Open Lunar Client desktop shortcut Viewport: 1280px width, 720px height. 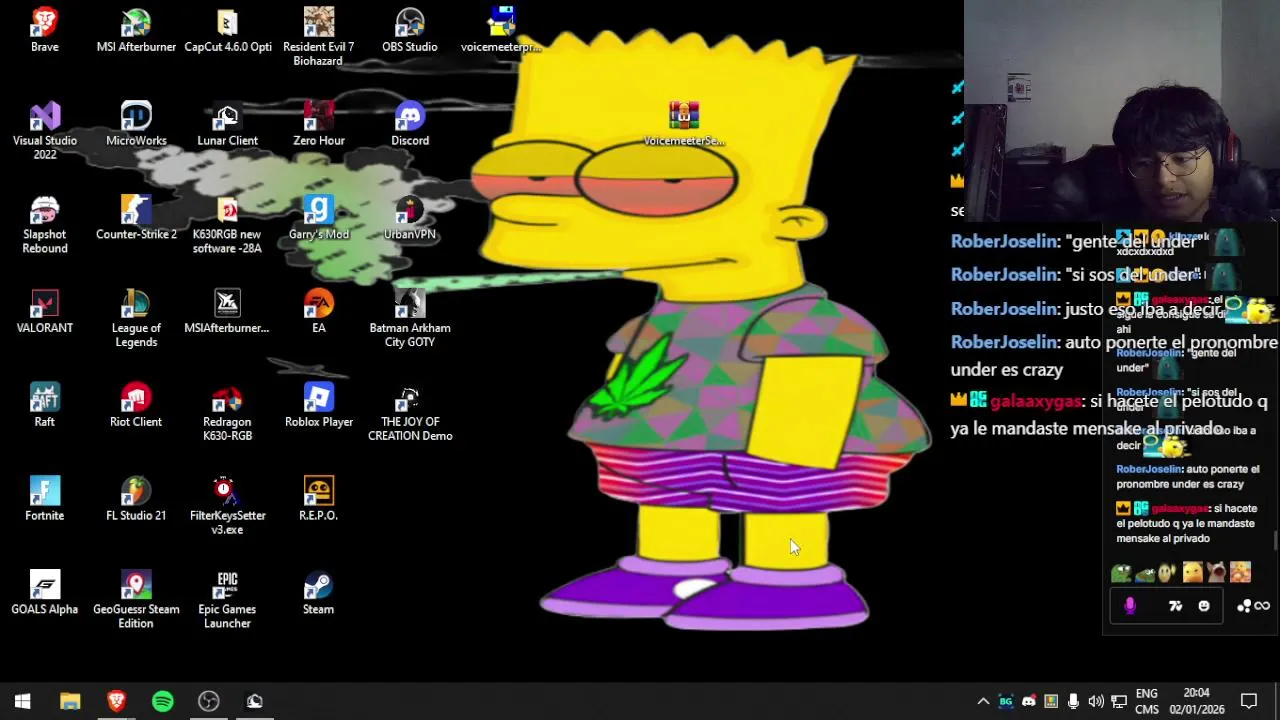coord(227,123)
